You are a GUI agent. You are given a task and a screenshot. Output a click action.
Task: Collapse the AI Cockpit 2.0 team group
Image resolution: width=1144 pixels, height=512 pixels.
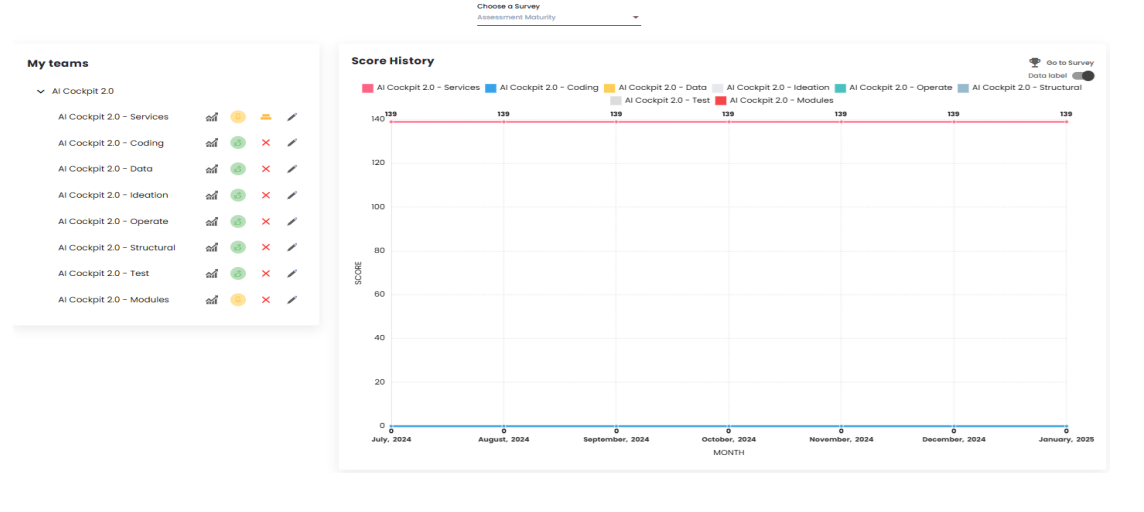tap(41, 91)
